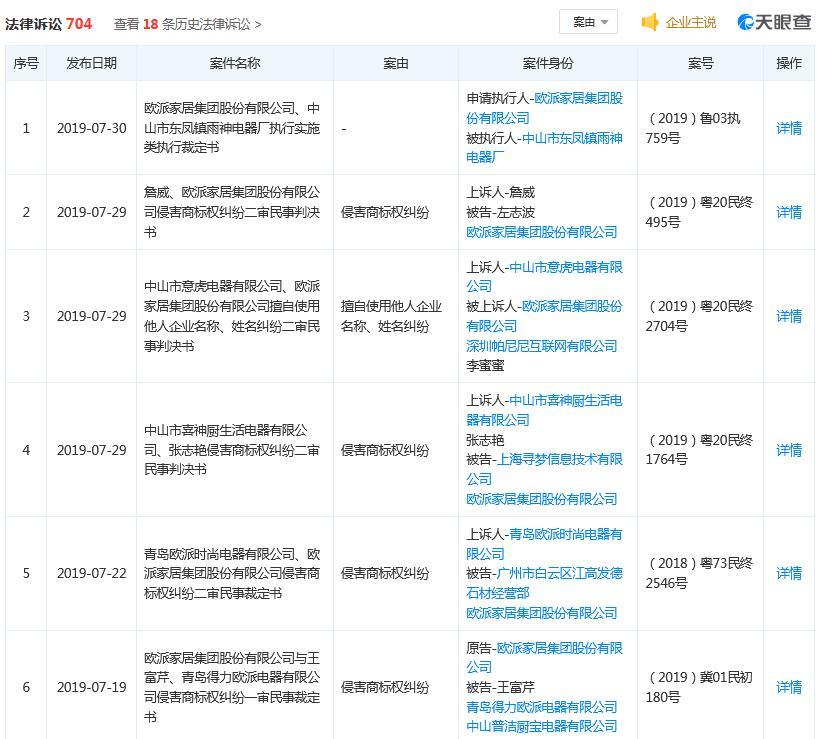Screen dimensions: 822x739
Task: Click case name 詹威、欧派家居集团股份有限公司侵害商标权纠纷
Action: 232,212
